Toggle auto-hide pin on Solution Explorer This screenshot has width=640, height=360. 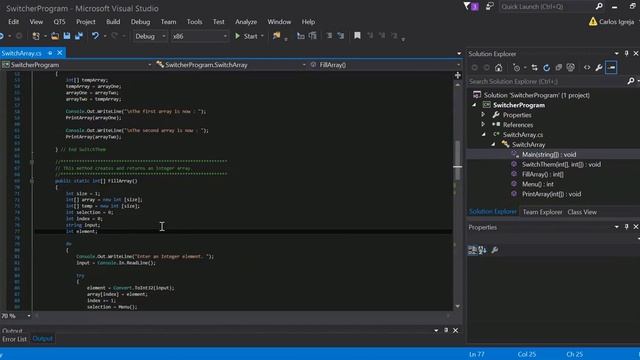[627, 53]
